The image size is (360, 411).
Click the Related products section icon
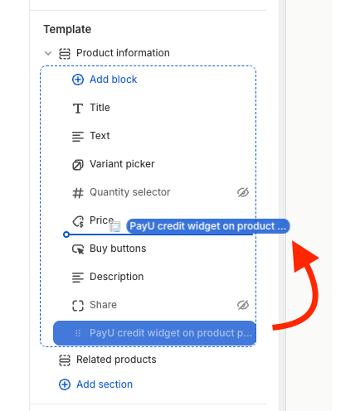[65, 360]
